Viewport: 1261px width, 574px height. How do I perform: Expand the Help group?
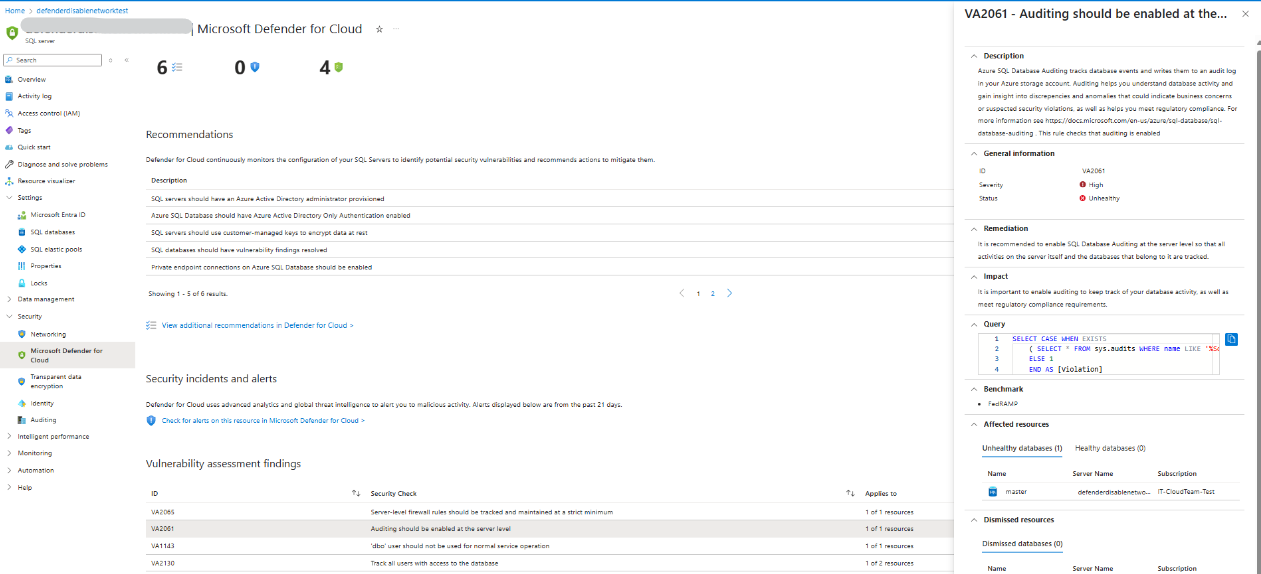(x=9, y=487)
